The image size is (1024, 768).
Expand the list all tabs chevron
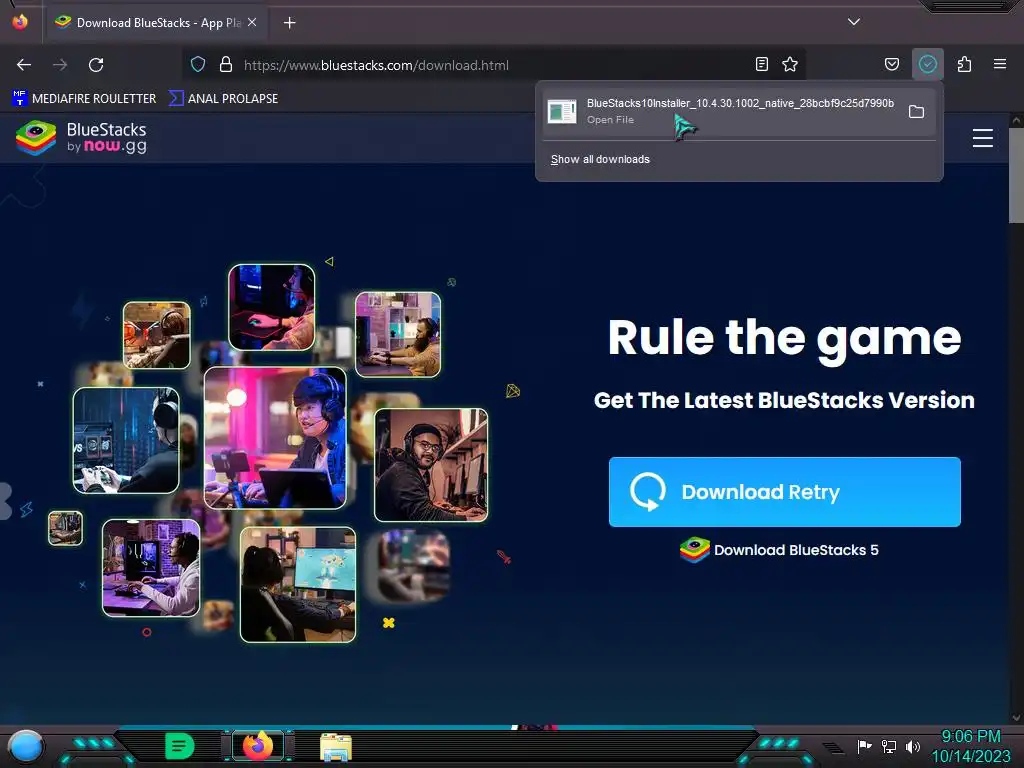[853, 22]
